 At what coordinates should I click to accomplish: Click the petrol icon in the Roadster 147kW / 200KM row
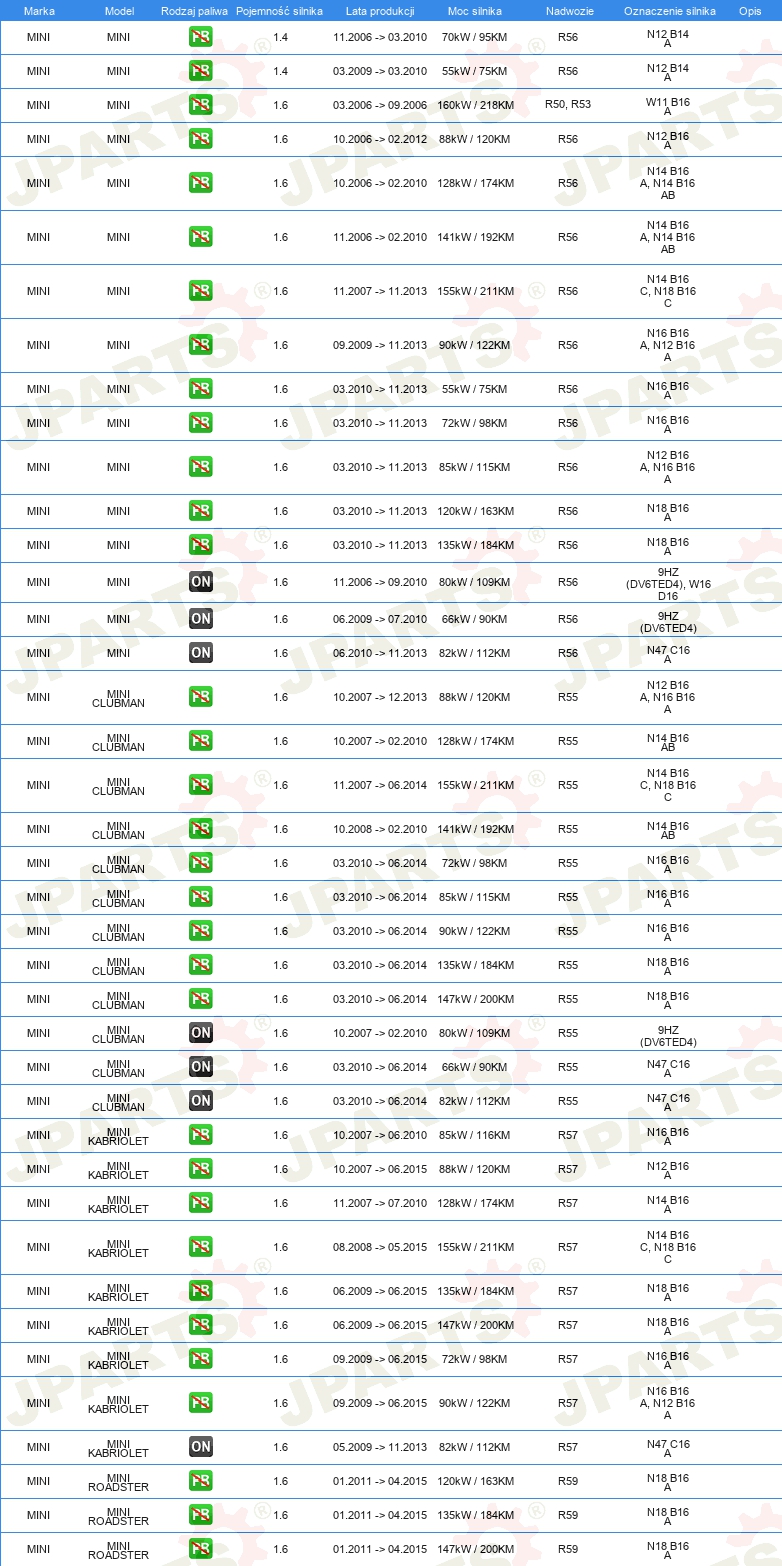(x=200, y=1549)
